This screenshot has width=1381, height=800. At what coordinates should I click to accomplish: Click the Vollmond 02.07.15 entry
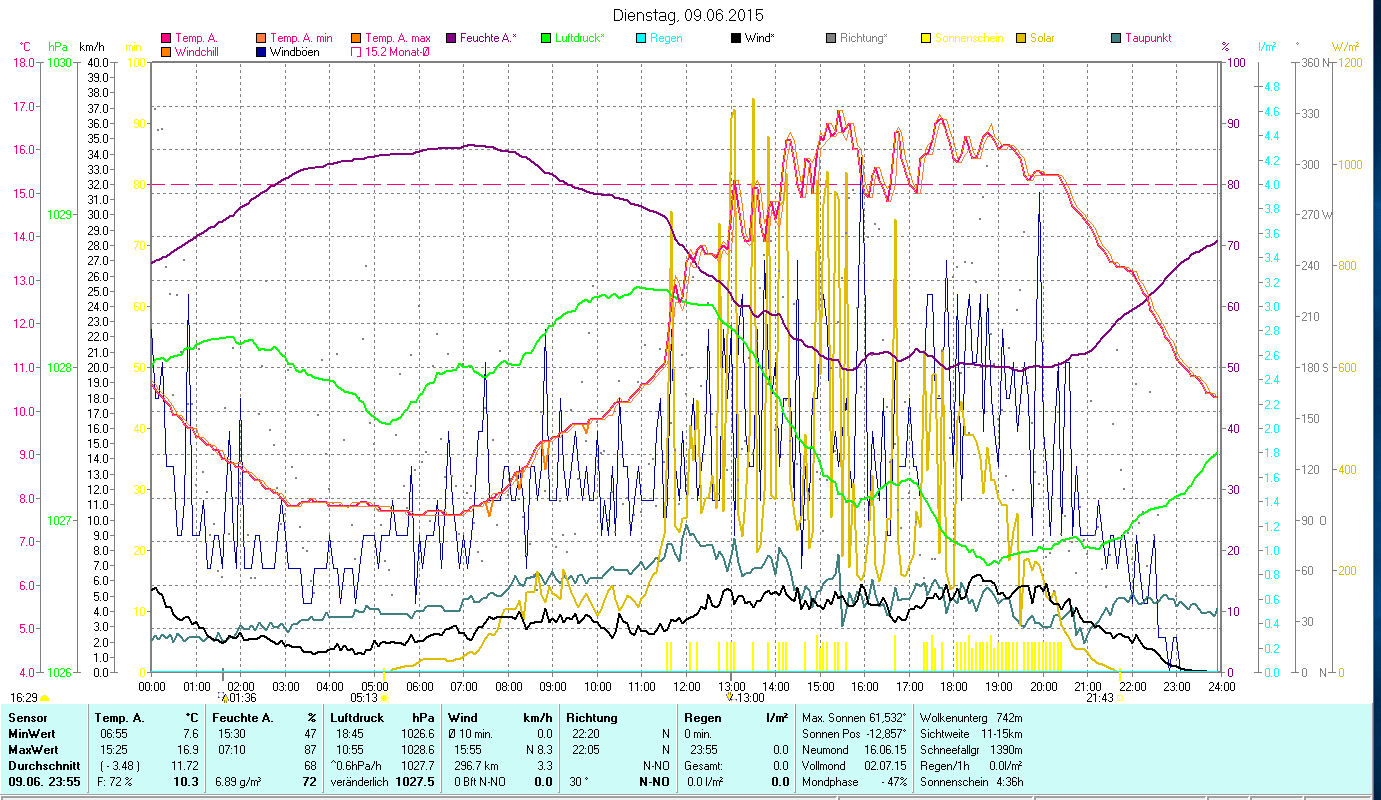(x=856, y=766)
